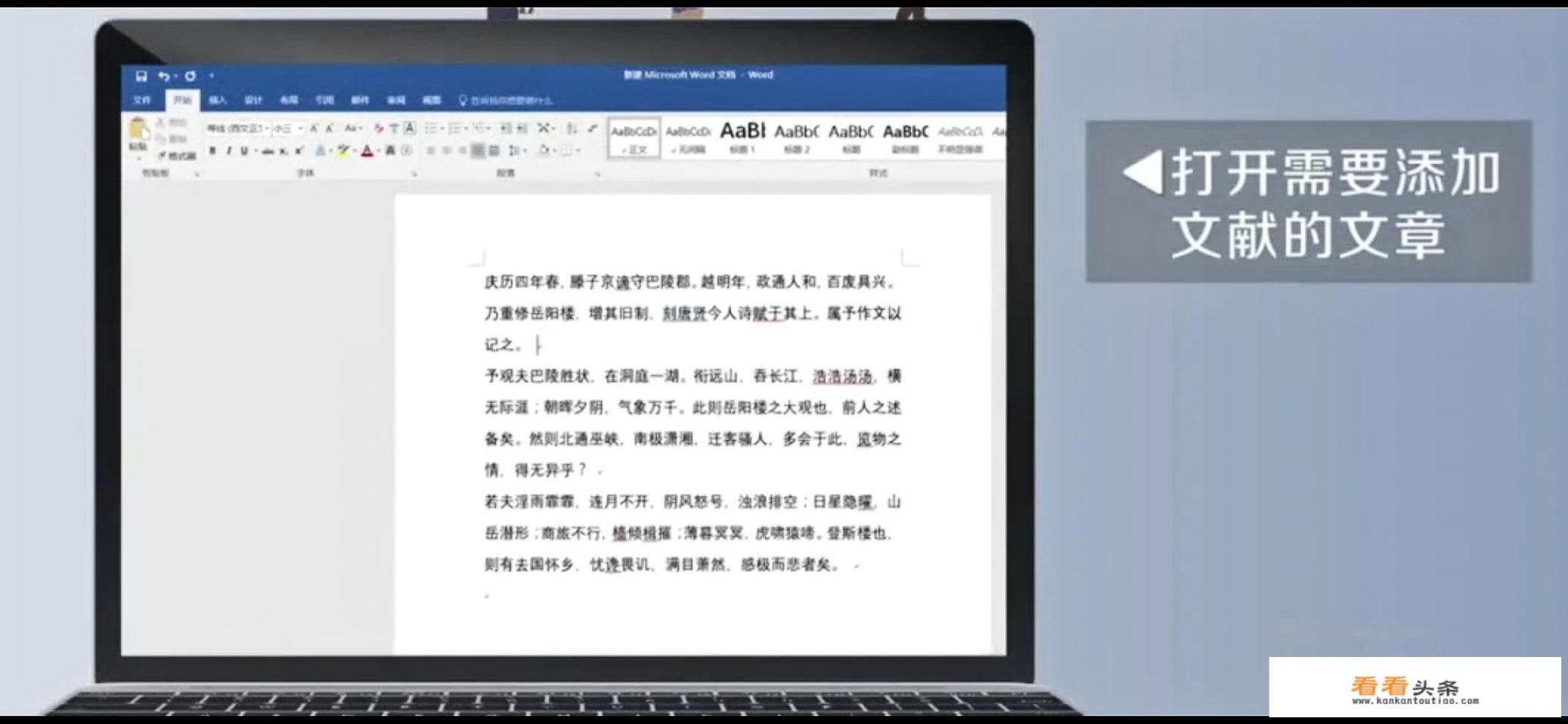Switch to Insert (插入) tab

(217, 101)
